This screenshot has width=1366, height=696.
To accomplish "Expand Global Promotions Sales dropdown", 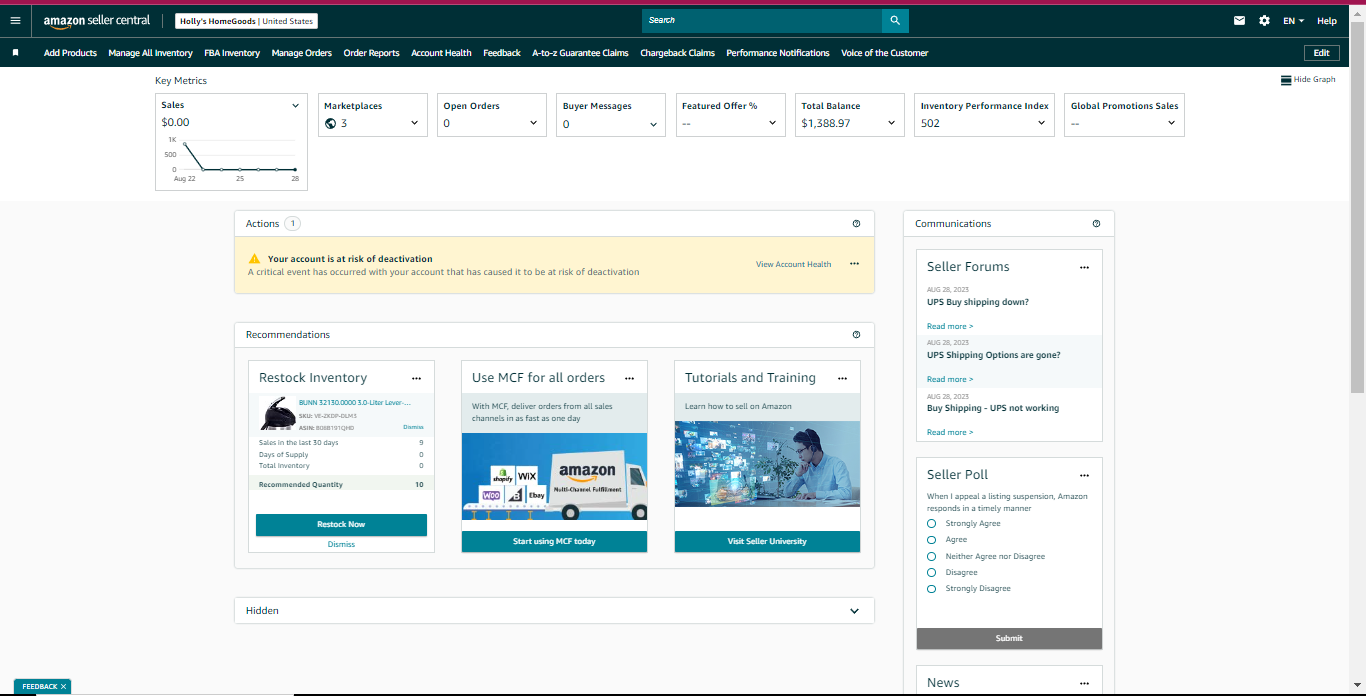I will [1171, 123].
